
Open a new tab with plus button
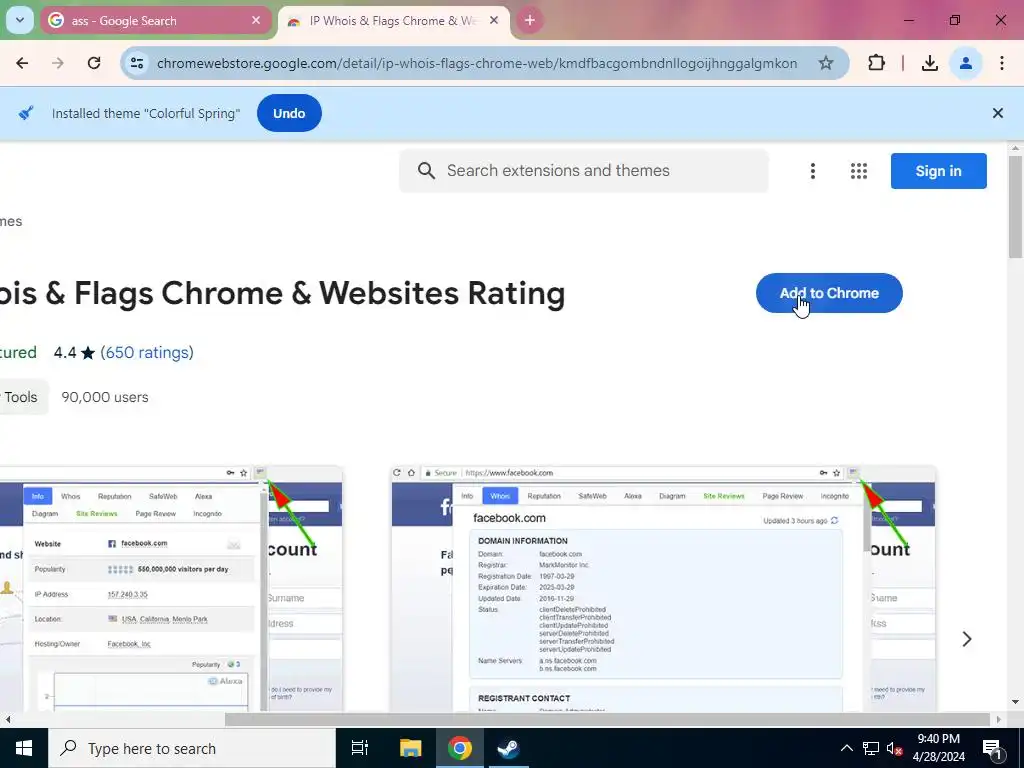530,20
